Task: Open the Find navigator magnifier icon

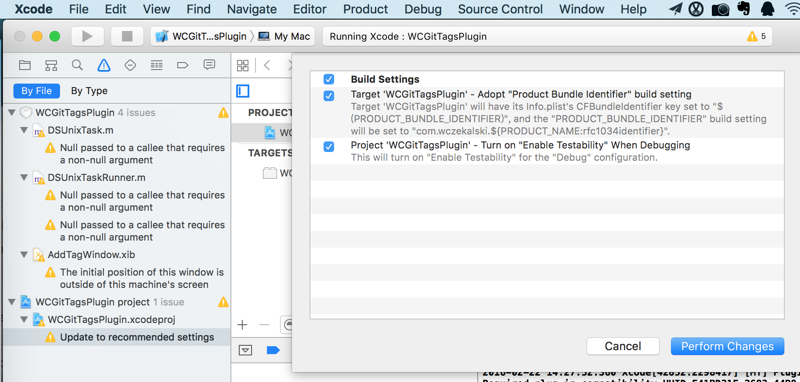Action: 77,65
